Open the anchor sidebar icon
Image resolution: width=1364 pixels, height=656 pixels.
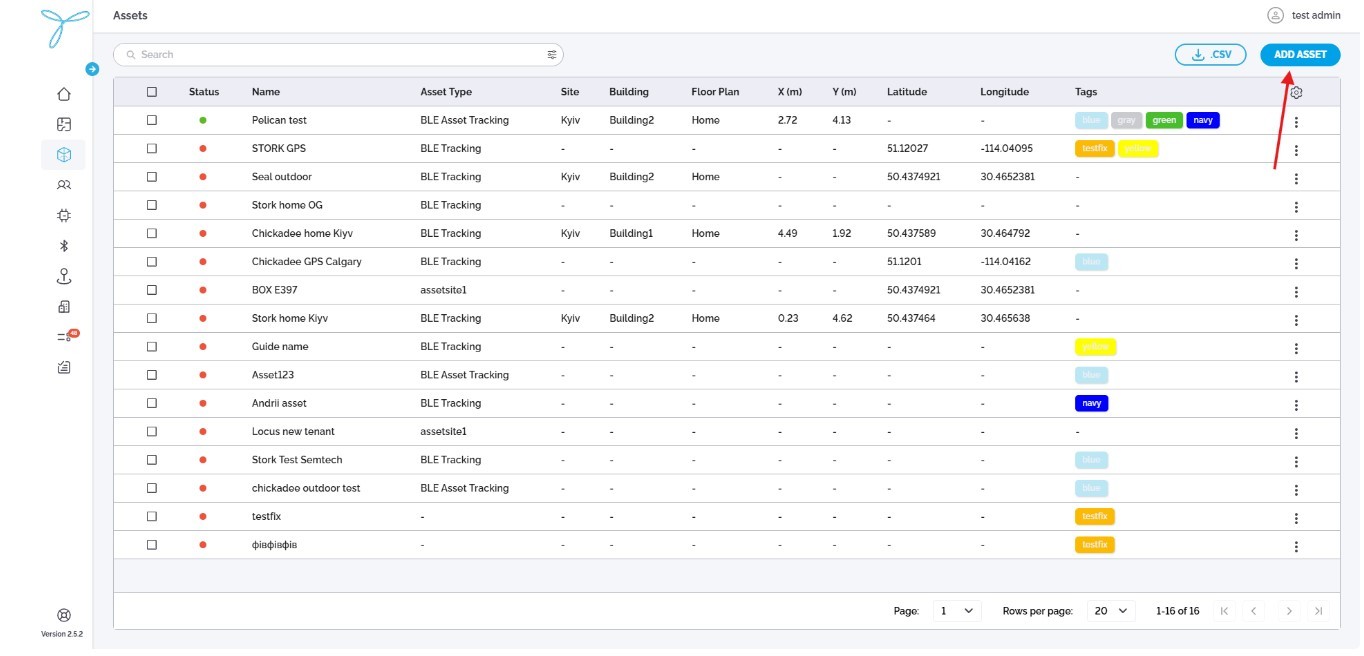tap(64, 276)
